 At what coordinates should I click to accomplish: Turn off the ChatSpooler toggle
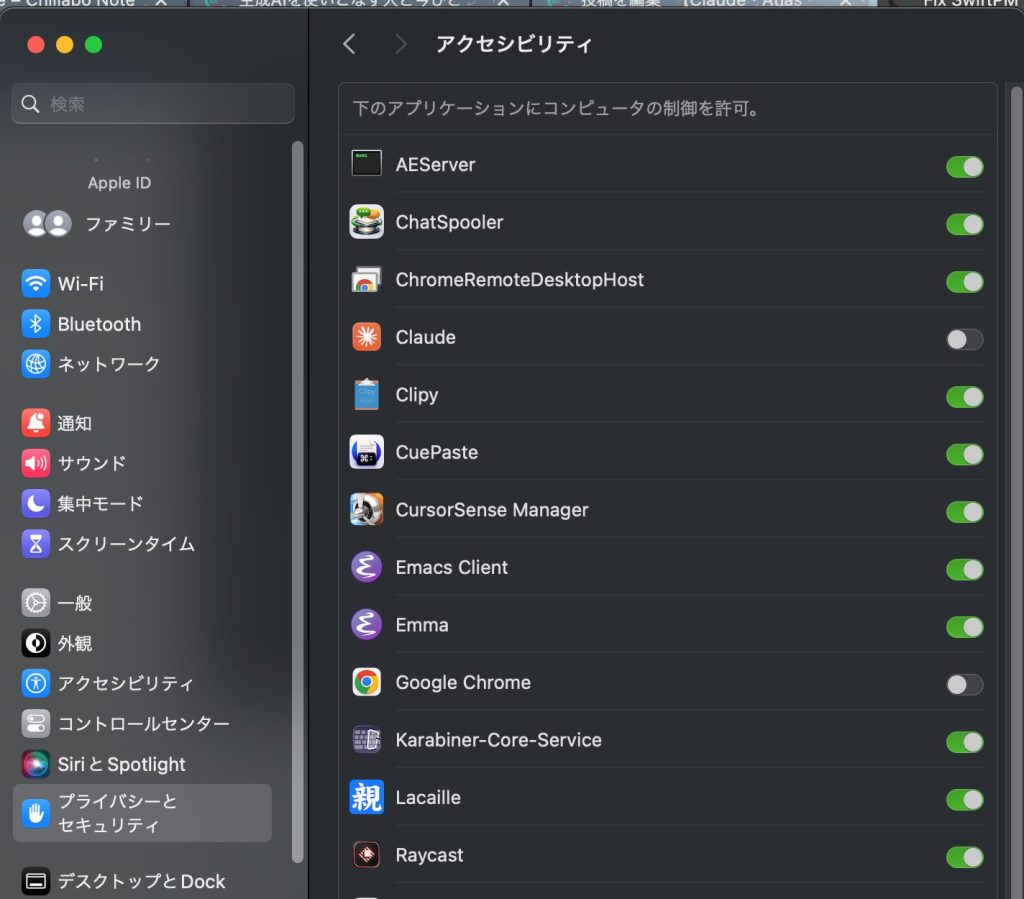pyautogui.click(x=965, y=224)
